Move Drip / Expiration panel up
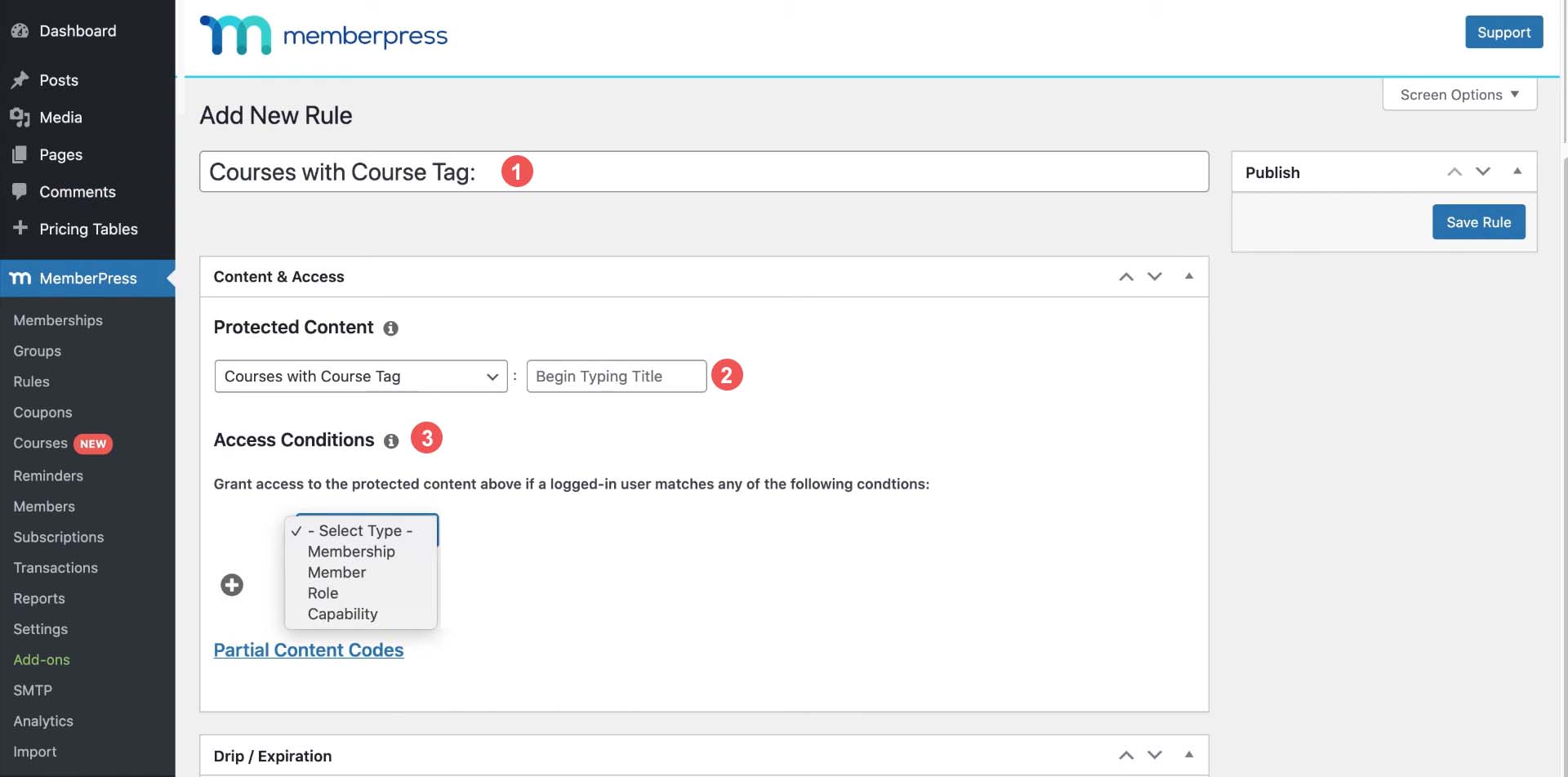Screen dimensions: 1568x777 tap(1126, 756)
